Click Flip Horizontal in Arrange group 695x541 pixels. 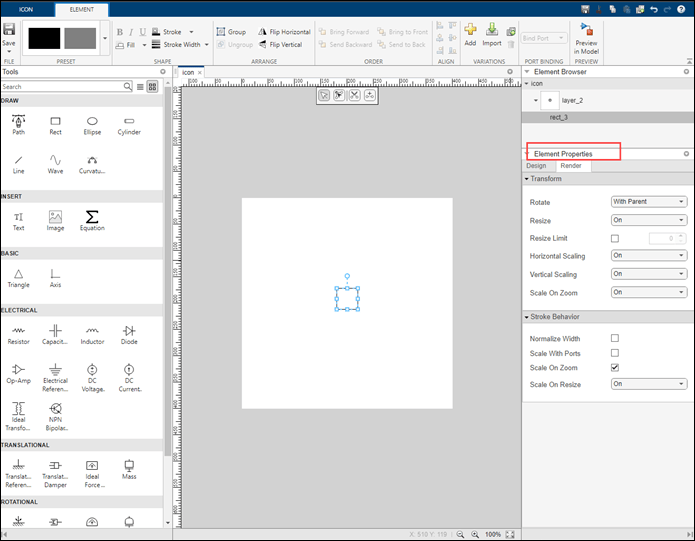(285, 32)
